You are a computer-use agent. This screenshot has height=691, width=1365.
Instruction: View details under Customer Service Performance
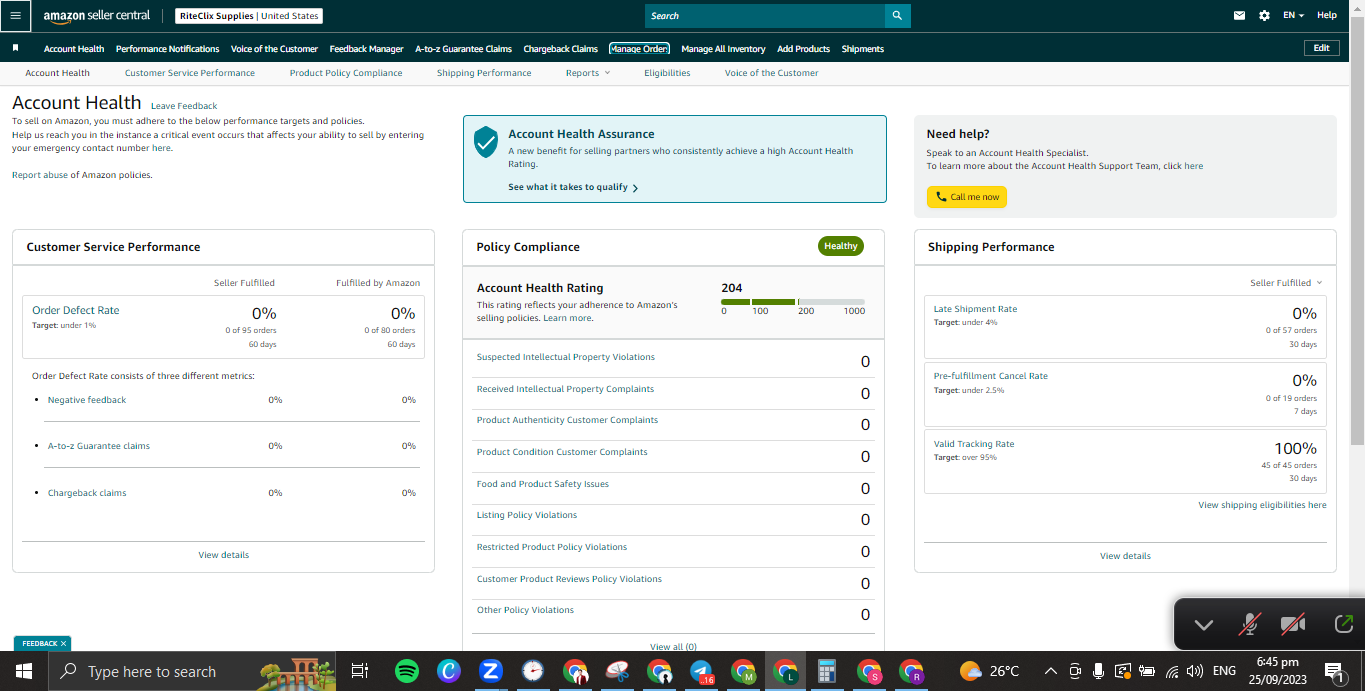click(x=223, y=555)
